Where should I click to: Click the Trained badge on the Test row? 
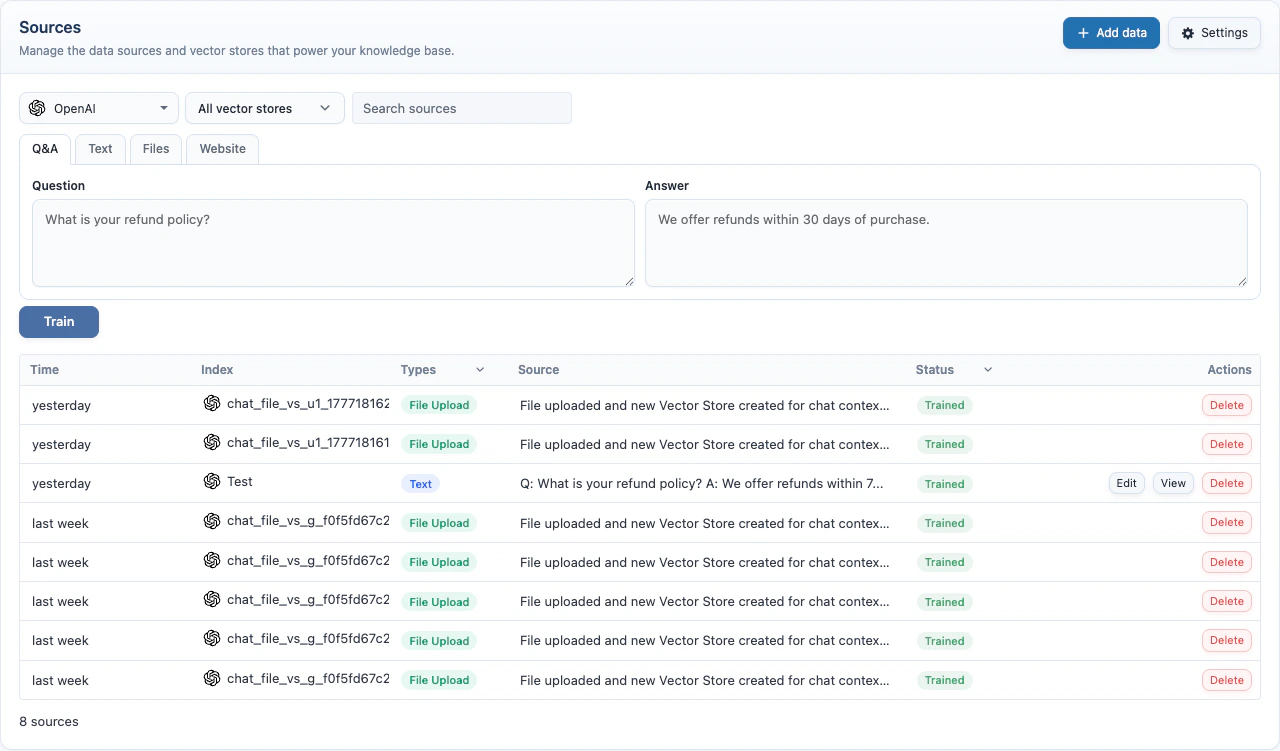click(944, 483)
